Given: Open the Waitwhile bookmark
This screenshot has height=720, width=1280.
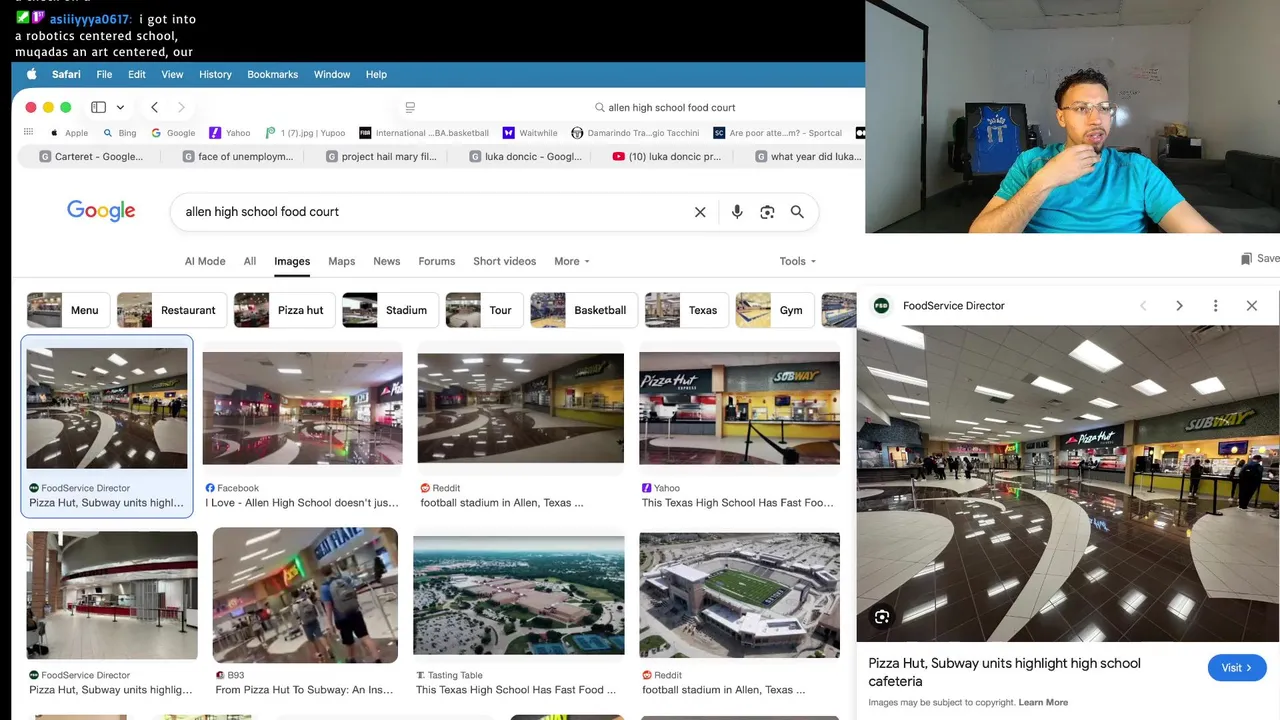Looking at the screenshot, I should (530, 133).
